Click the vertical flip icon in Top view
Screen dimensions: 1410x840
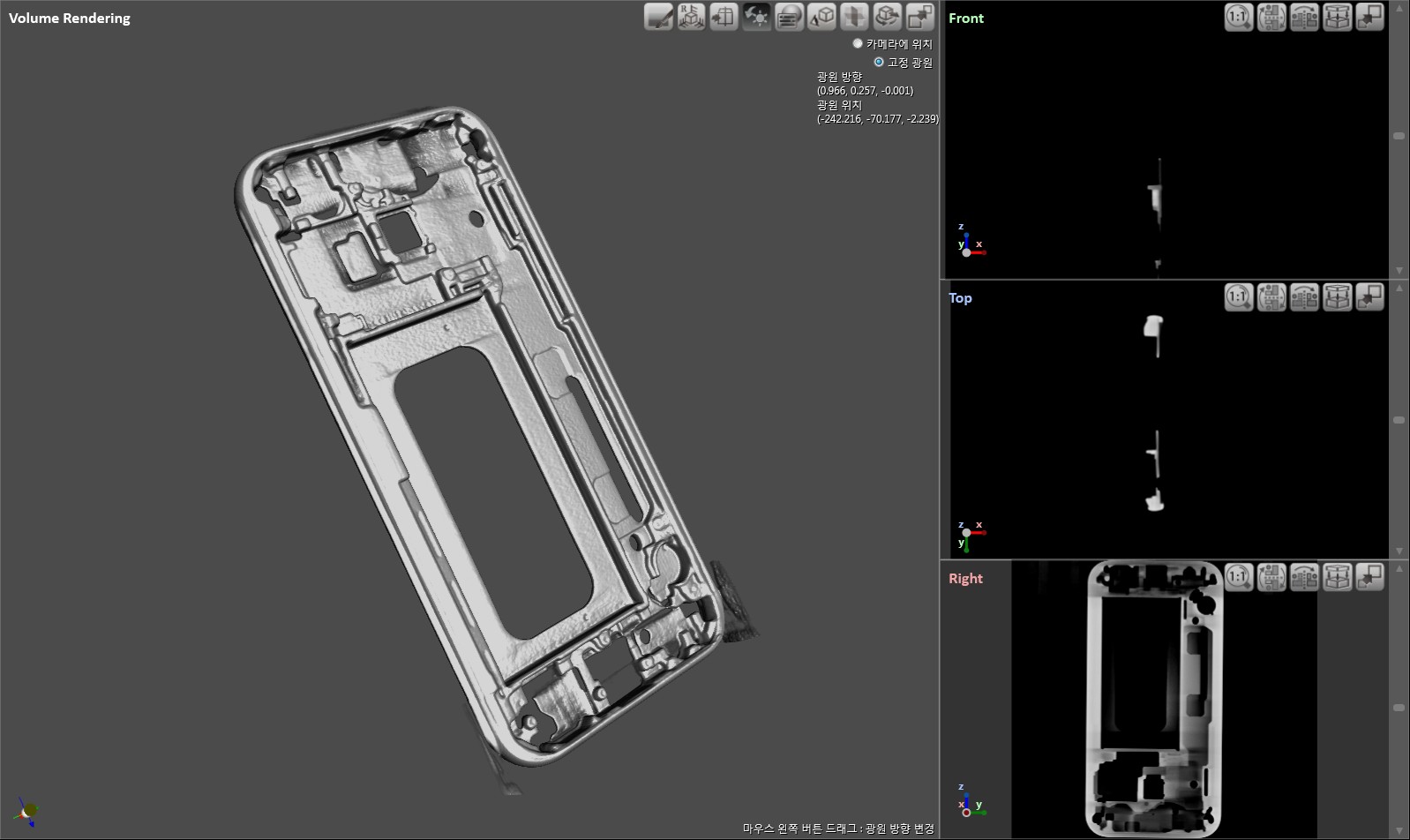(x=1271, y=297)
